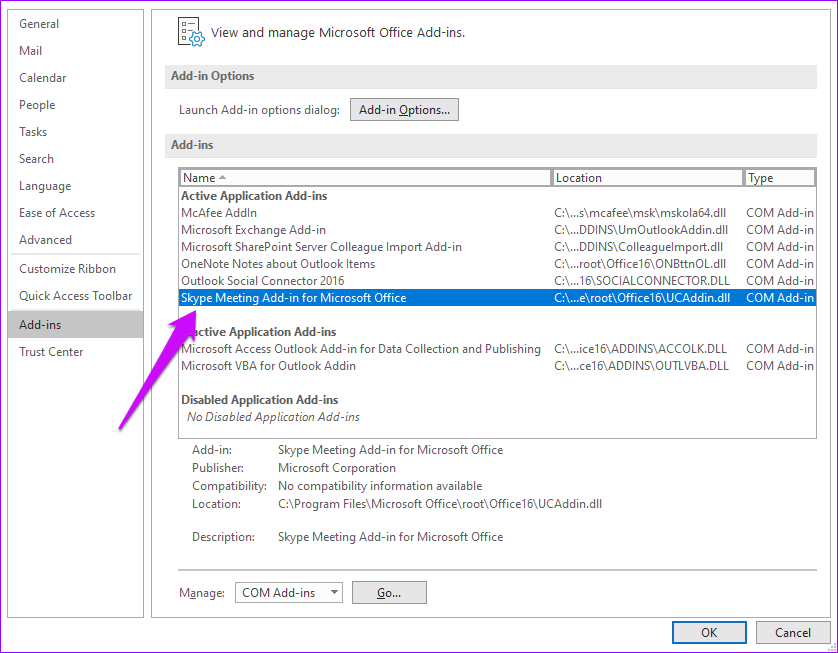The height and width of the screenshot is (653, 838).
Task: Select Skype Meeting Add-in for Microsoft Office row
Action: point(497,298)
